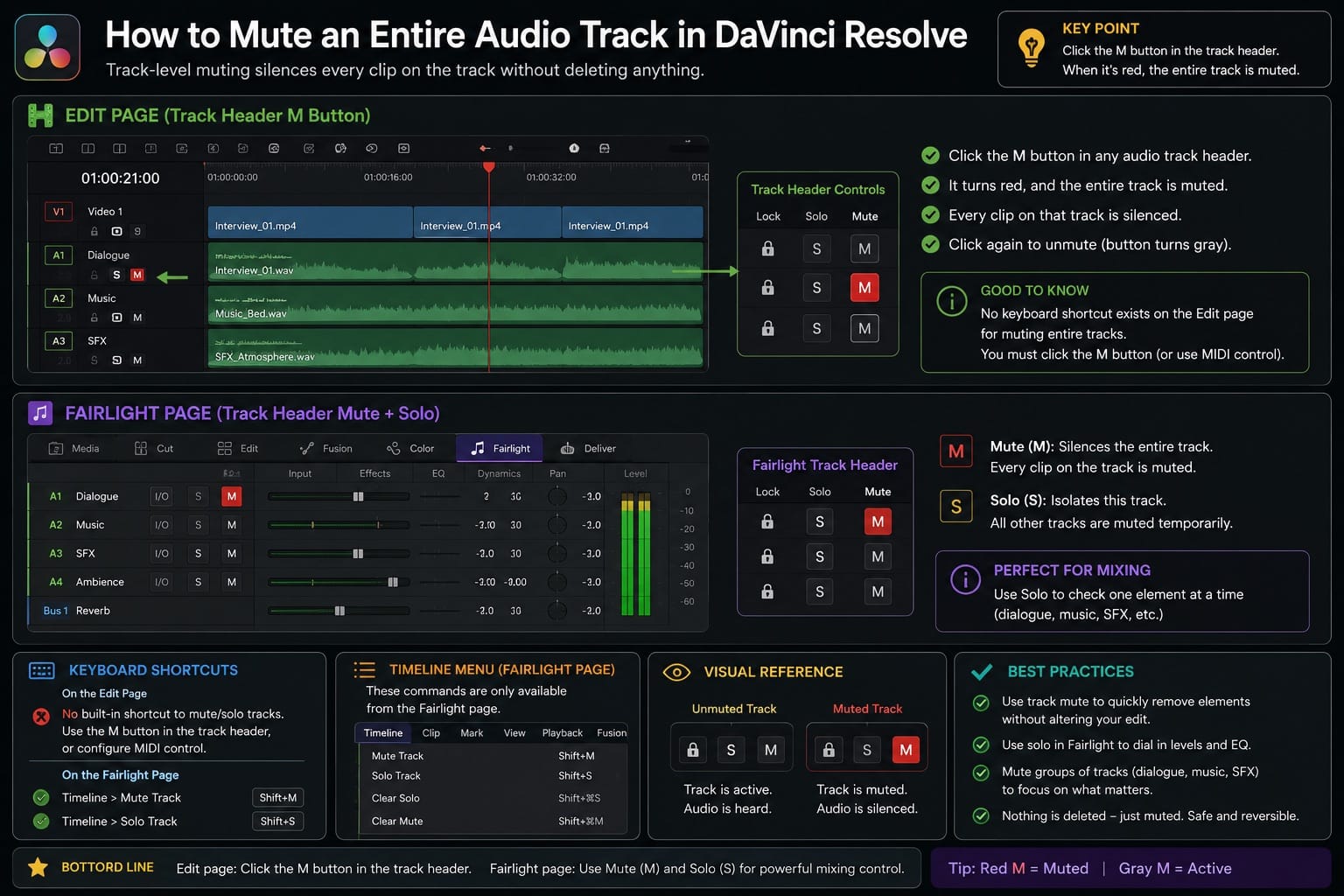Click the Shift+M shortcut badge
This screenshot has width=1344, height=896.
(x=277, y=798)
